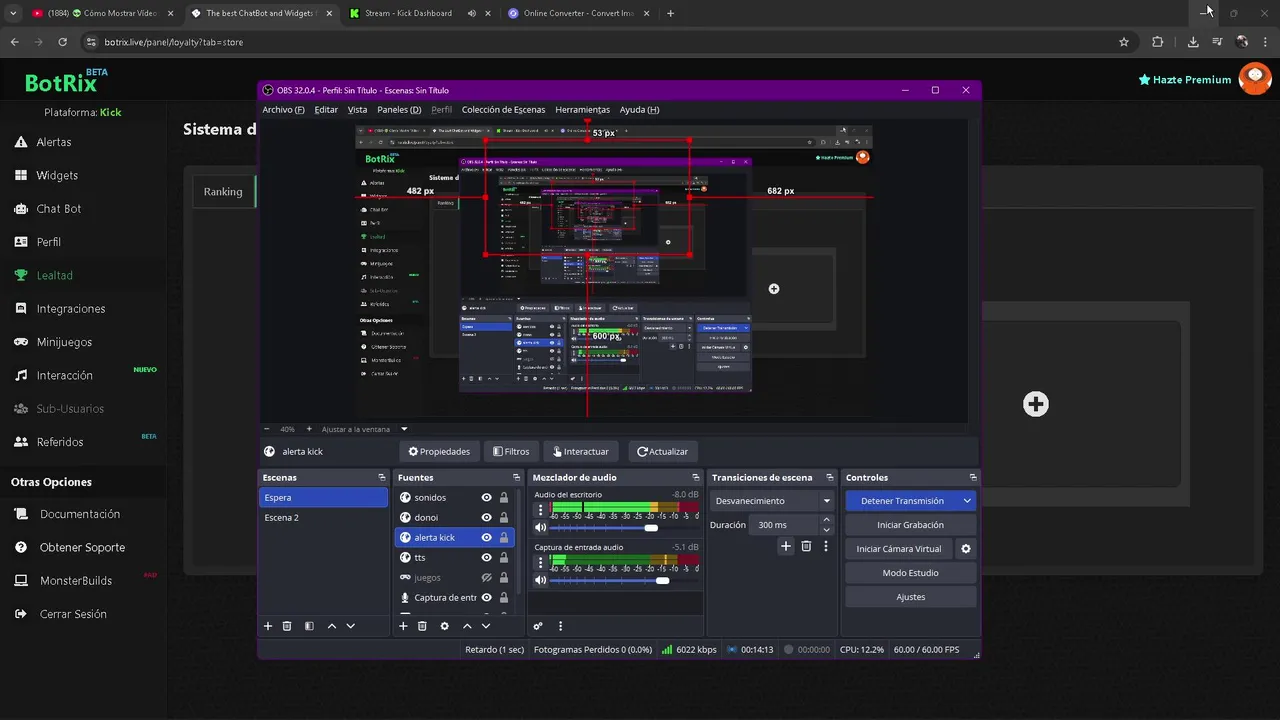Open transition properties three-dot menu

tap(826, 546)
